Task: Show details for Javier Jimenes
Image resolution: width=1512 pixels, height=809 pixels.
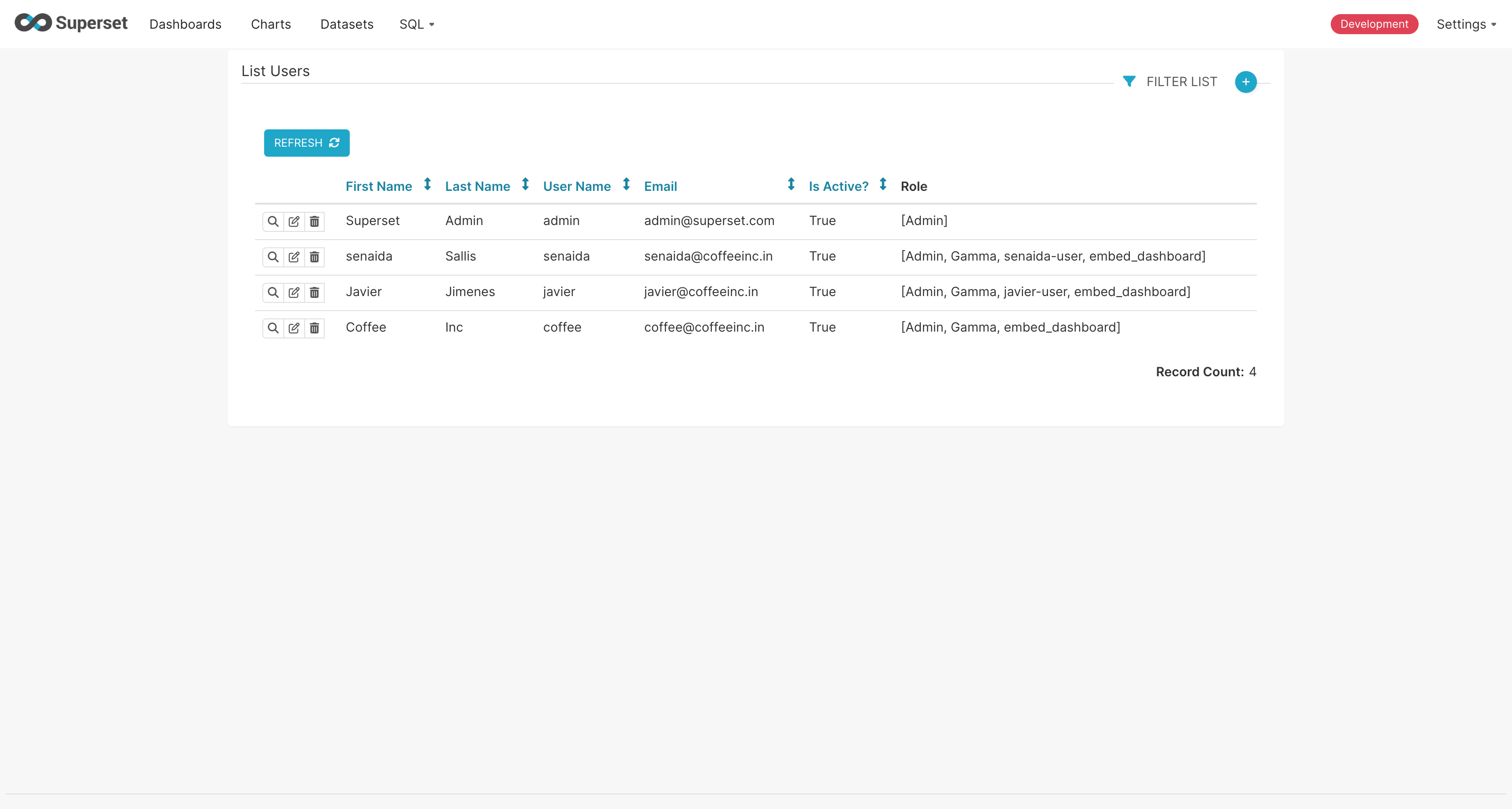Action: tap(273, 292)
